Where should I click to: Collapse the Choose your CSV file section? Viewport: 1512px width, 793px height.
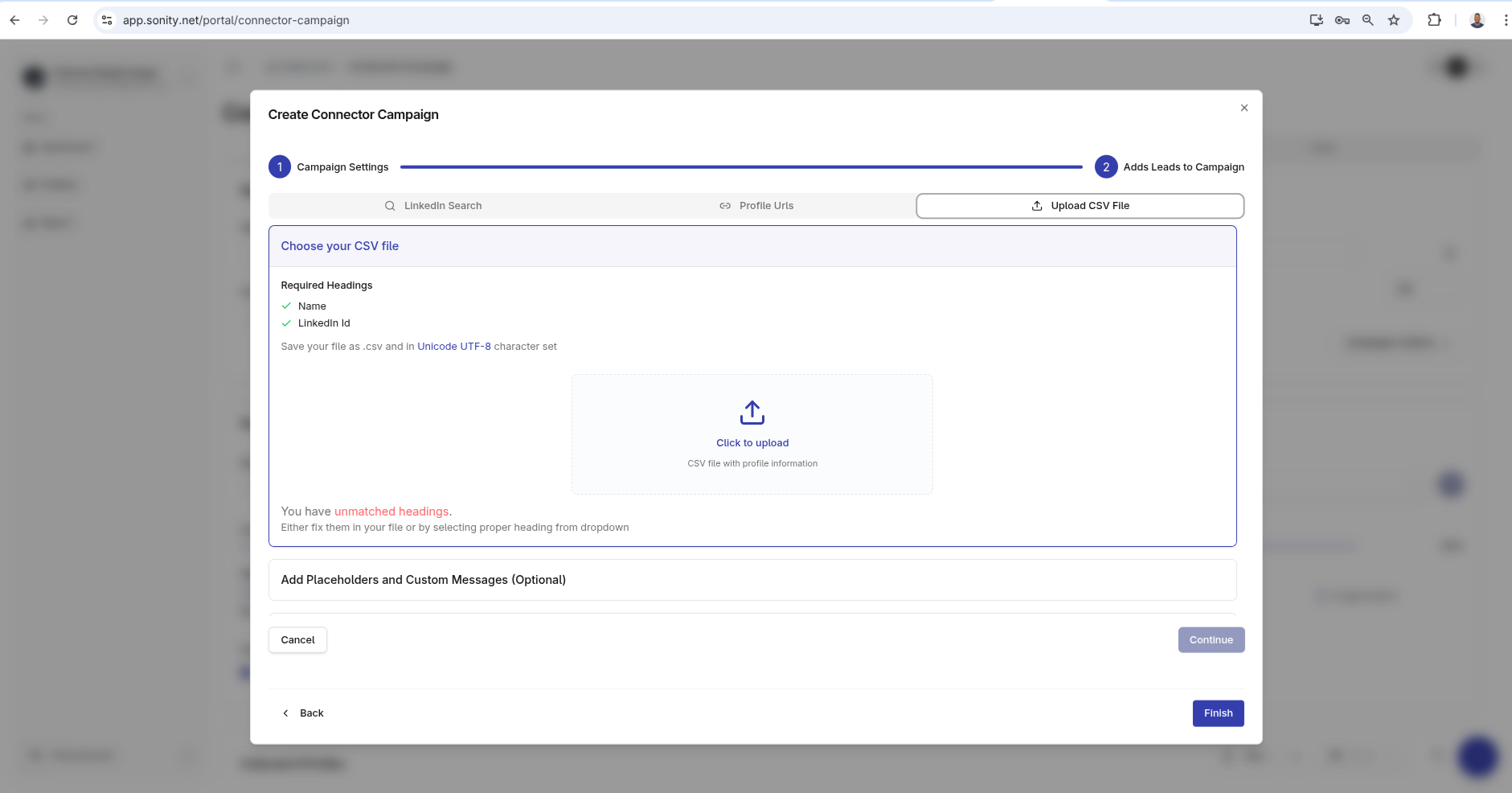click(x=752, y=246)
